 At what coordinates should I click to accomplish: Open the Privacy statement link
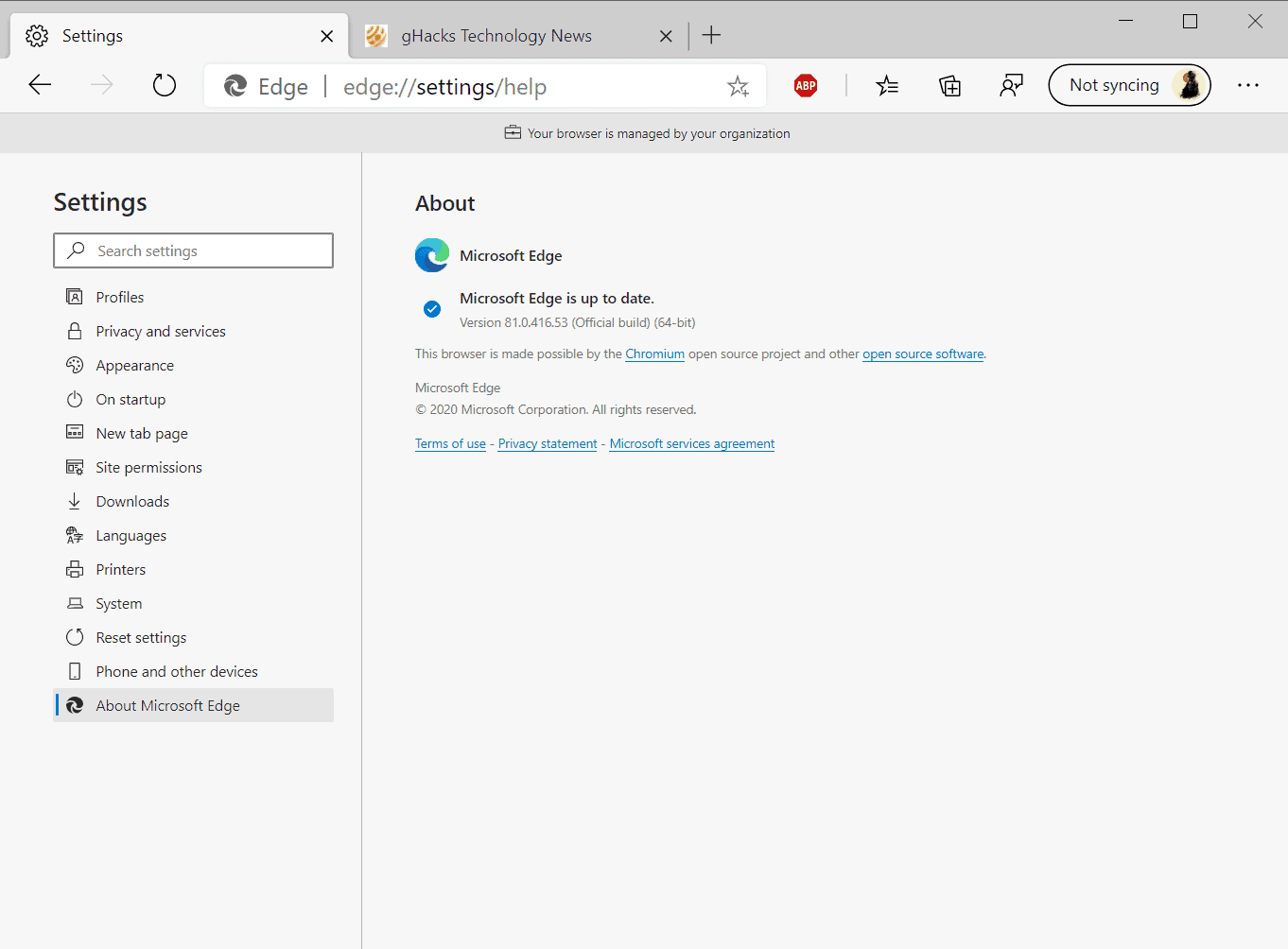coord(548,443)
